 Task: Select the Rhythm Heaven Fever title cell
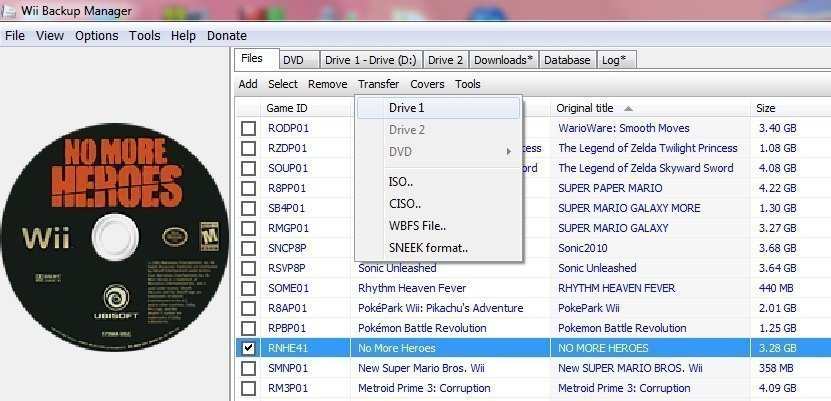pos(412,288)
